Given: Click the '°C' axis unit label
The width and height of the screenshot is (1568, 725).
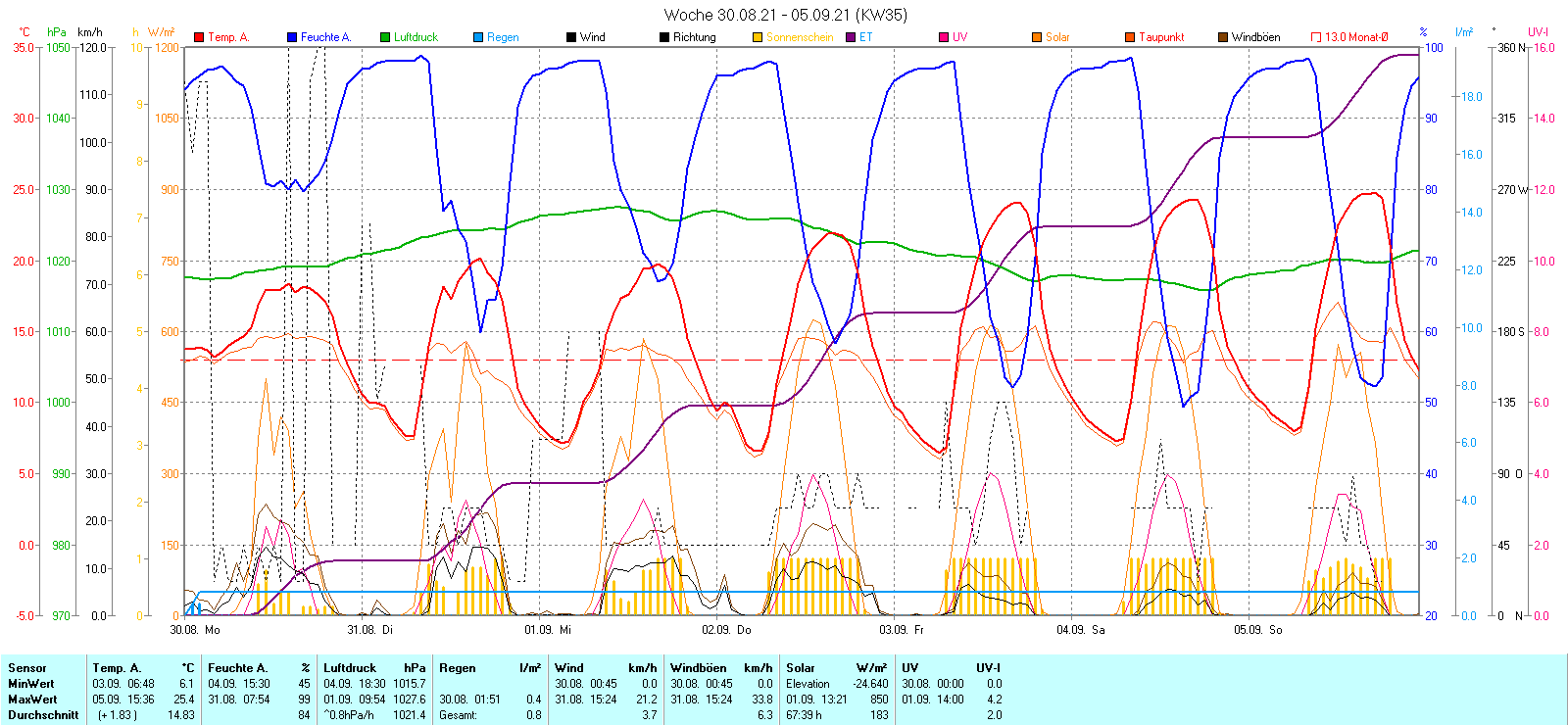Looking at the screenshot, I should point(24,32).
